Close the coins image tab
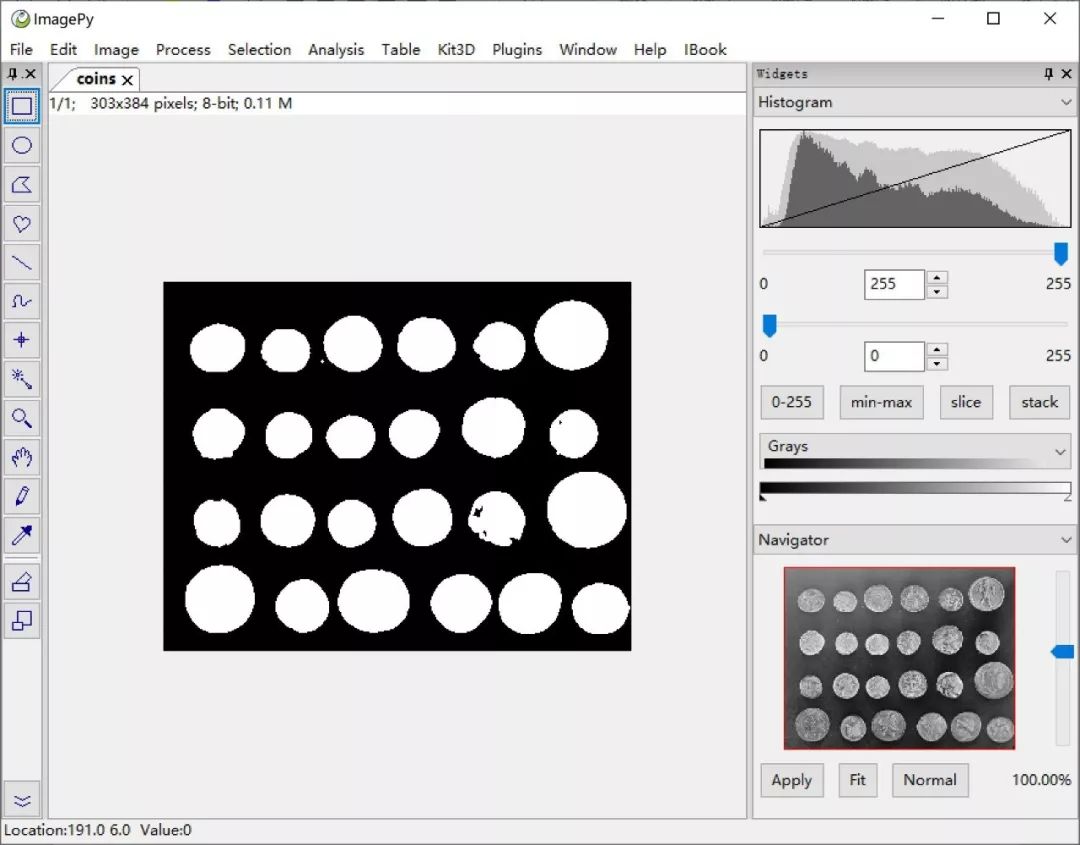This screenshot has height=845, width=1080. point(127,80)
